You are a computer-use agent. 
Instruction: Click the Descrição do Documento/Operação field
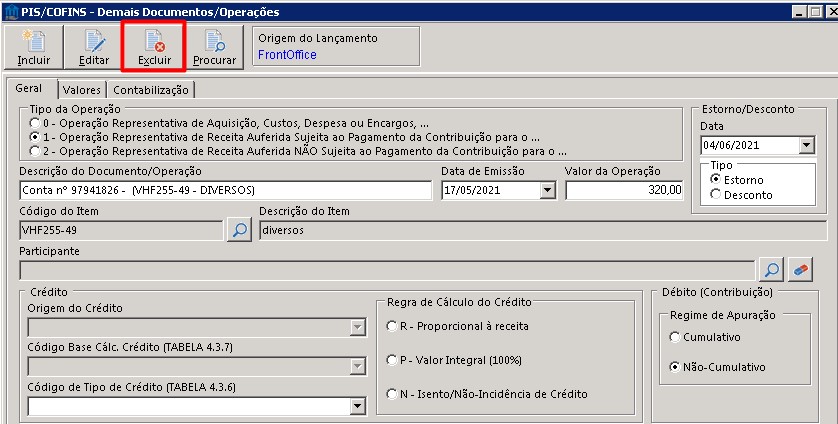pos(225,190)
